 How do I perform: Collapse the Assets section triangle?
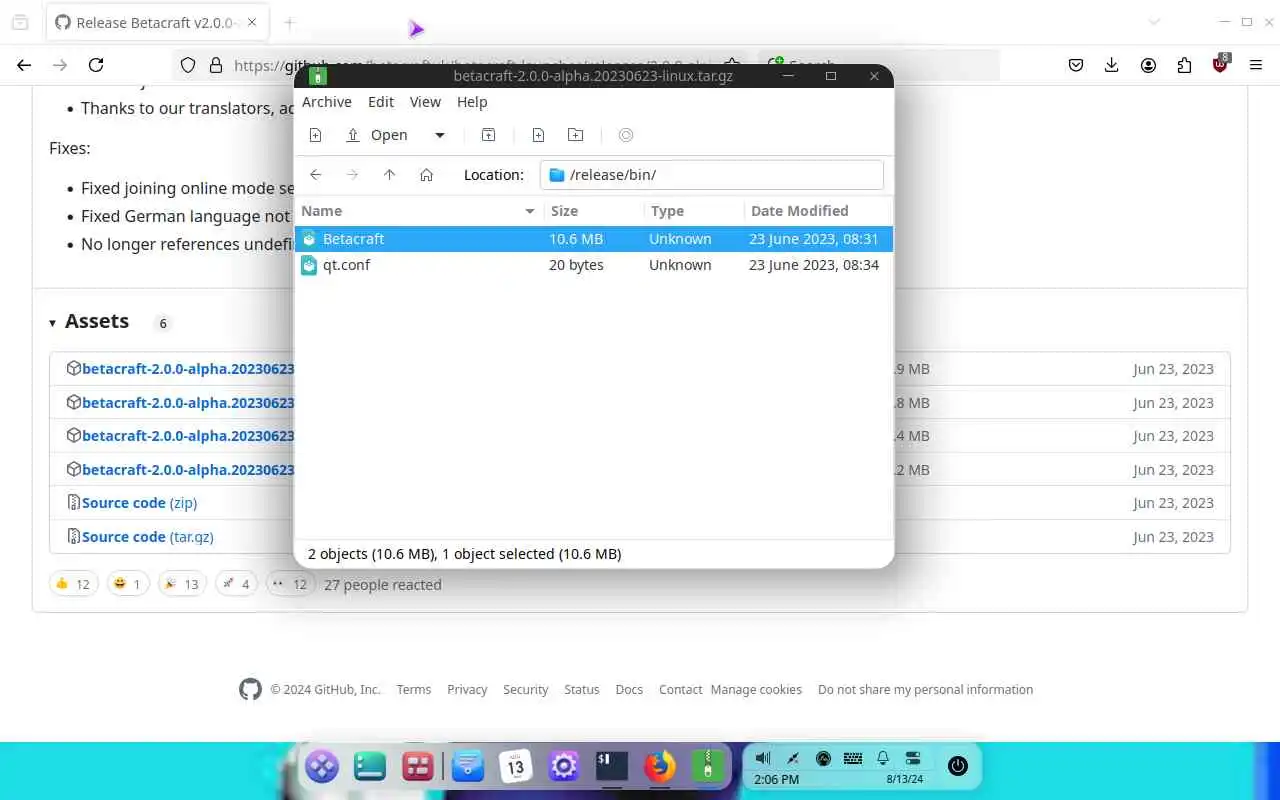pos(52,323)
